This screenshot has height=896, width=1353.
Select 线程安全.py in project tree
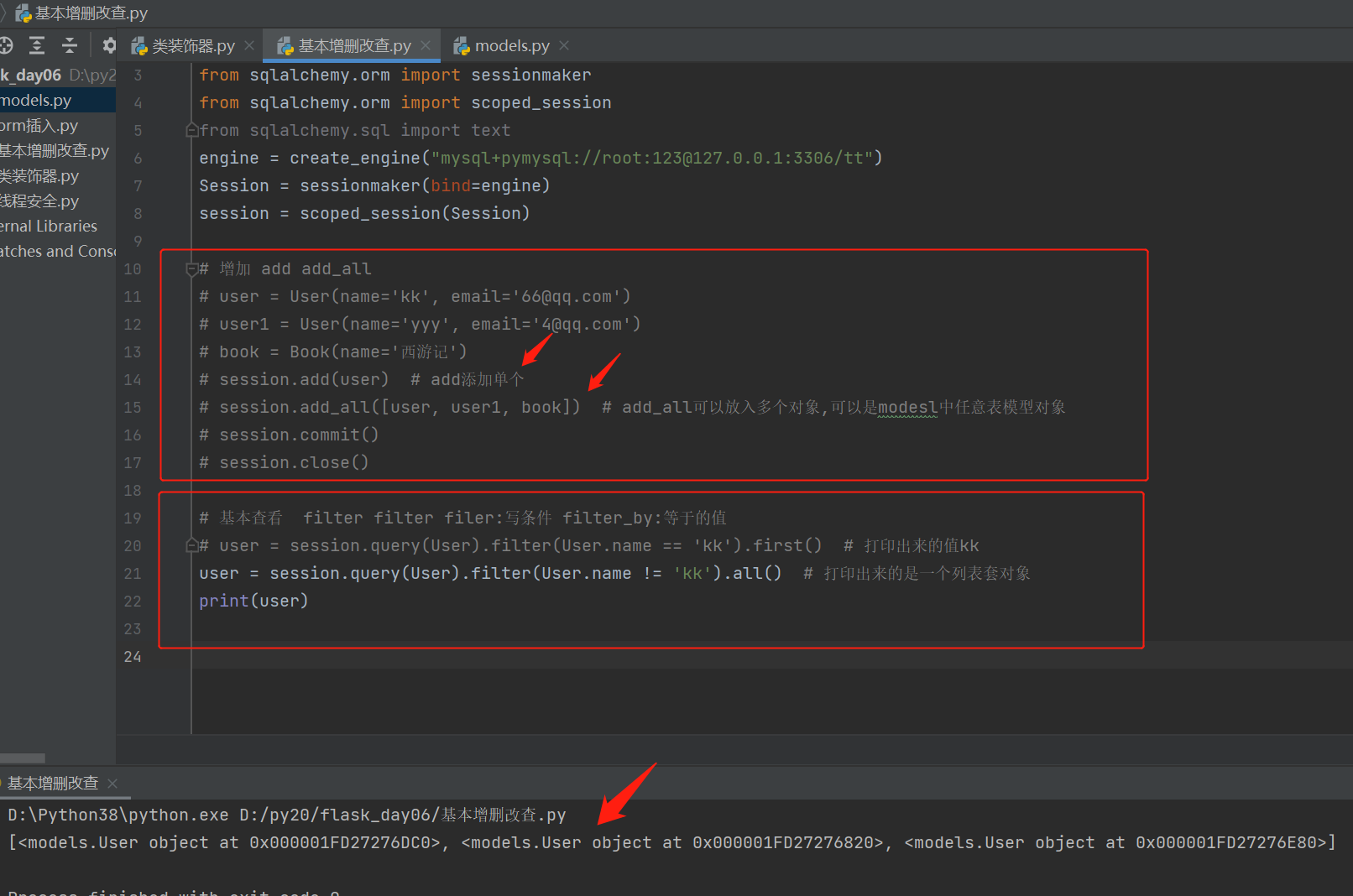[x=39, y=201]
